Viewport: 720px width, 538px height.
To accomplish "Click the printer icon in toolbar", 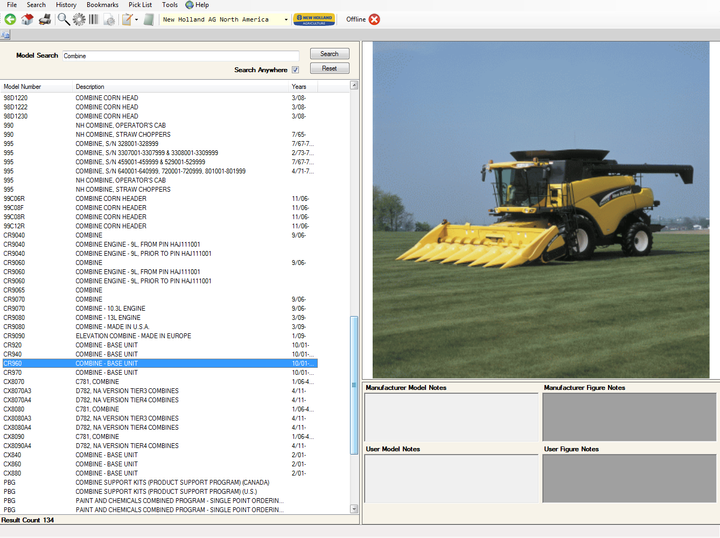I will point(45,19).
